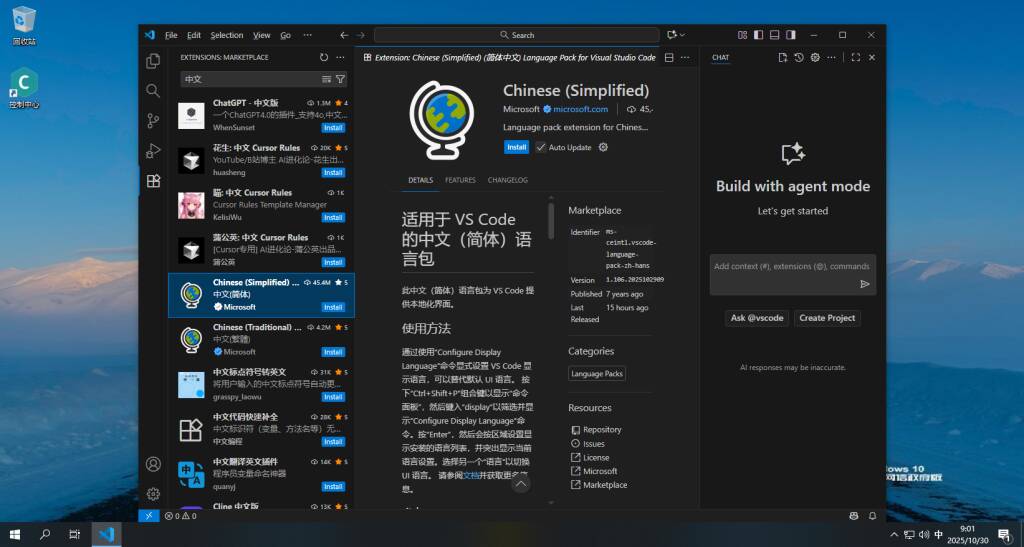Toggle the Auto Update checkbox

tap(541, 147)
